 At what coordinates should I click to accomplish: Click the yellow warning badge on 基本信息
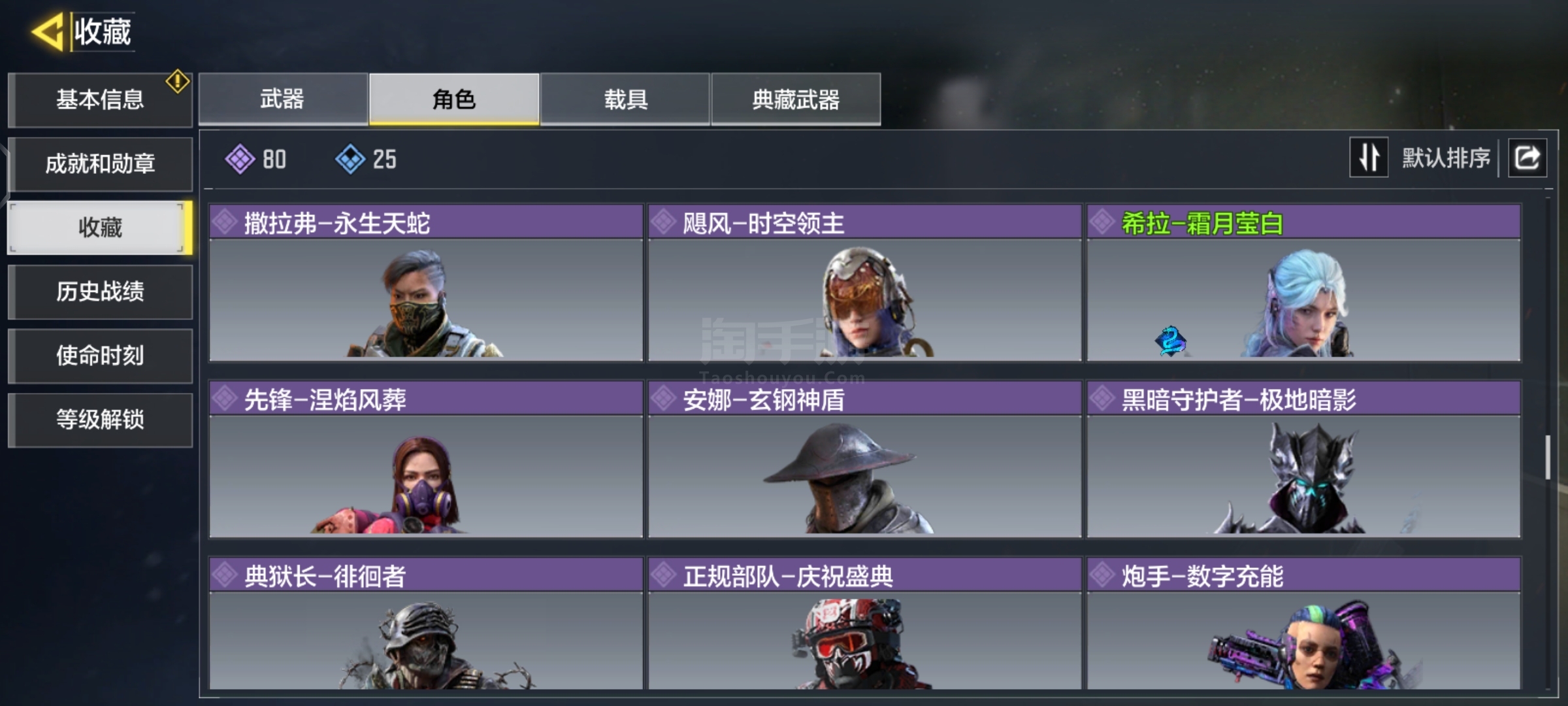pyautogui.click(x=177, y=82)
